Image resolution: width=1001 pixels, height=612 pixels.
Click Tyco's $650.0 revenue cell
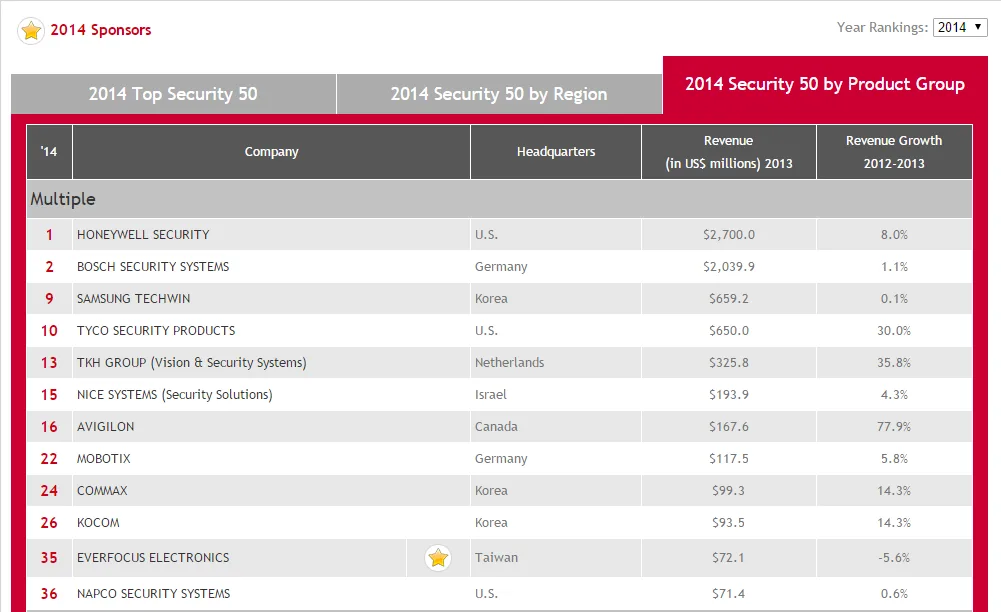728,331
